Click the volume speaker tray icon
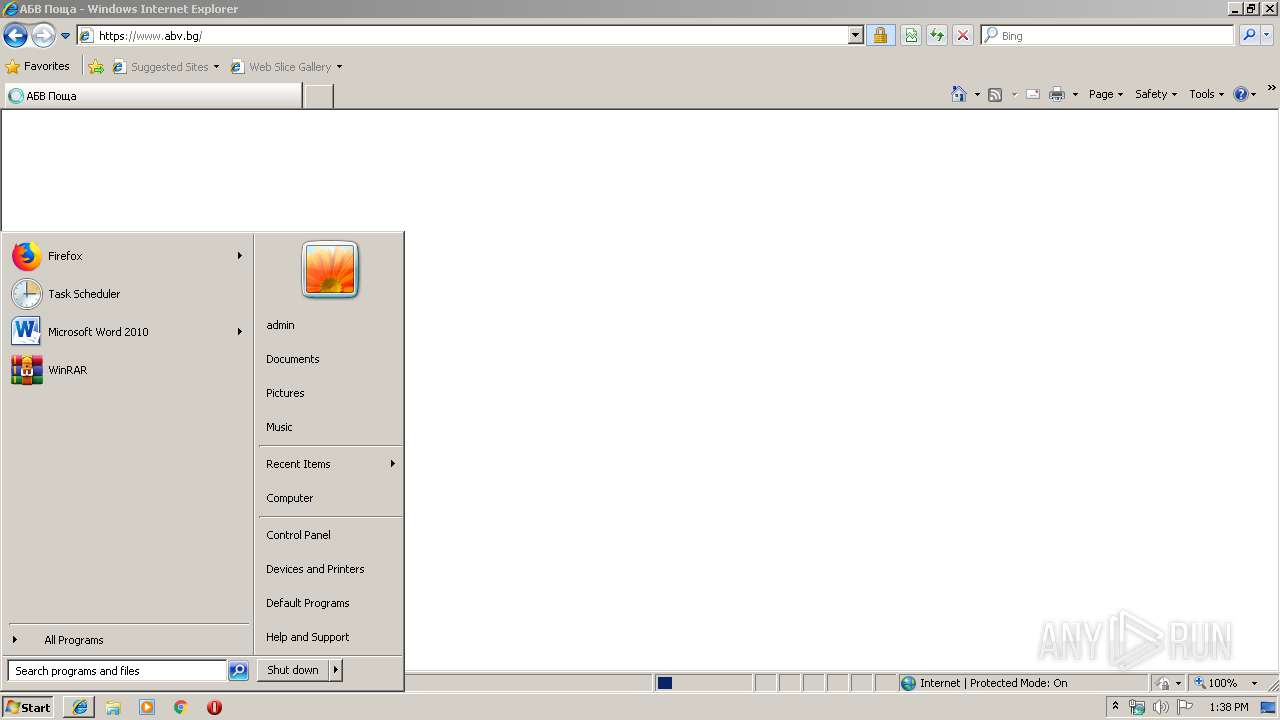This screenshot has width=1280, height=720. click(x=1160, y=707)
